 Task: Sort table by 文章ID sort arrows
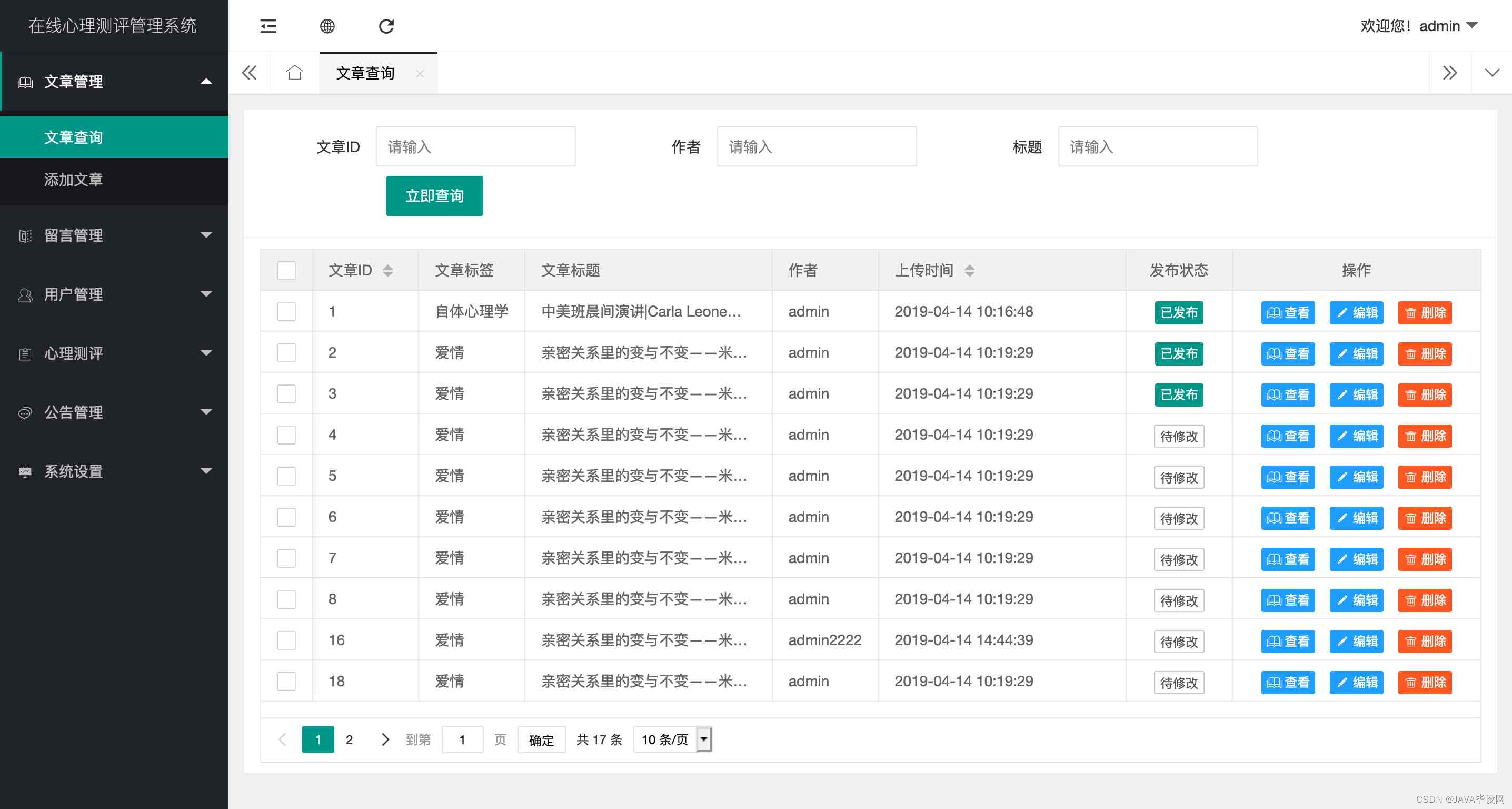tap(388, 270)
